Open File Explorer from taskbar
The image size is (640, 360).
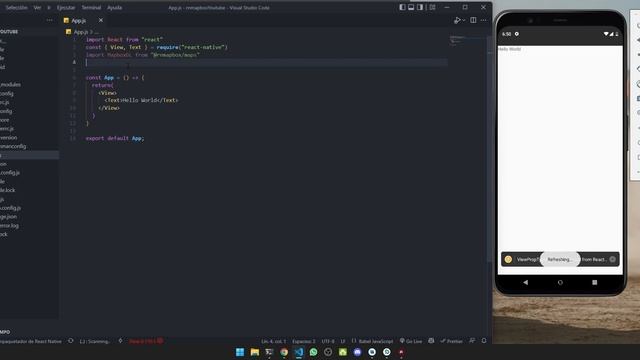(255, 352)
